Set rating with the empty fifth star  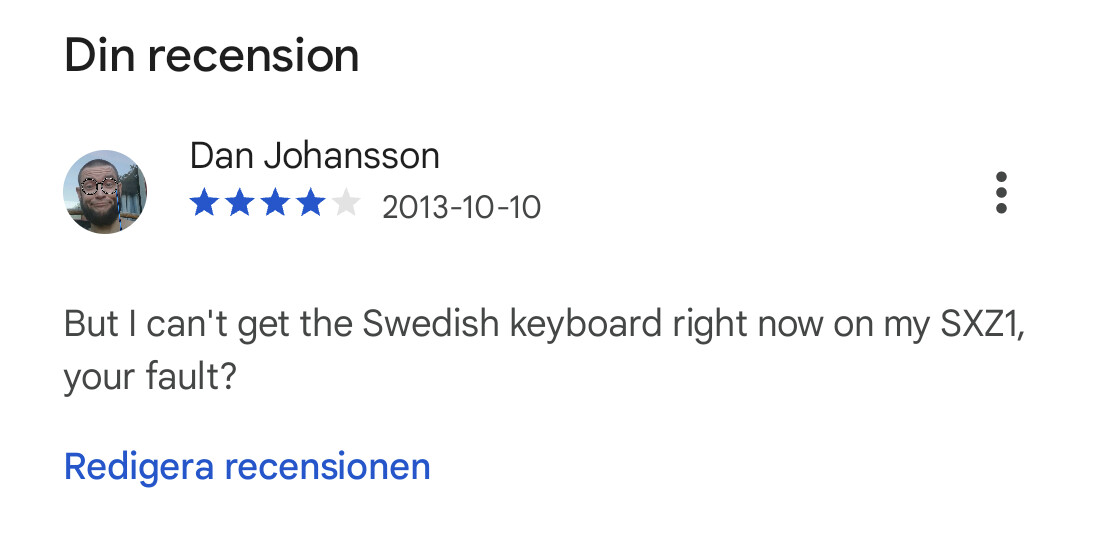click(346, 205)
